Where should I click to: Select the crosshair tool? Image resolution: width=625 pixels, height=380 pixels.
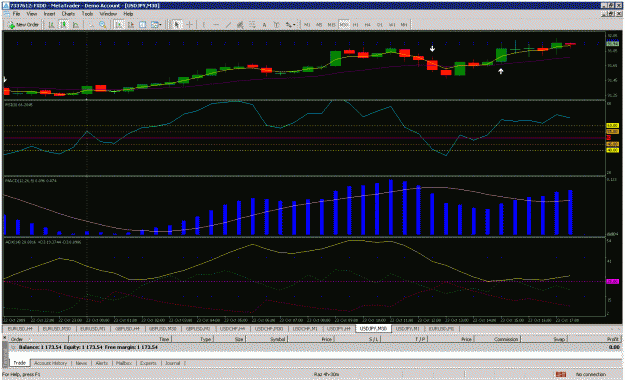[190, 25]
